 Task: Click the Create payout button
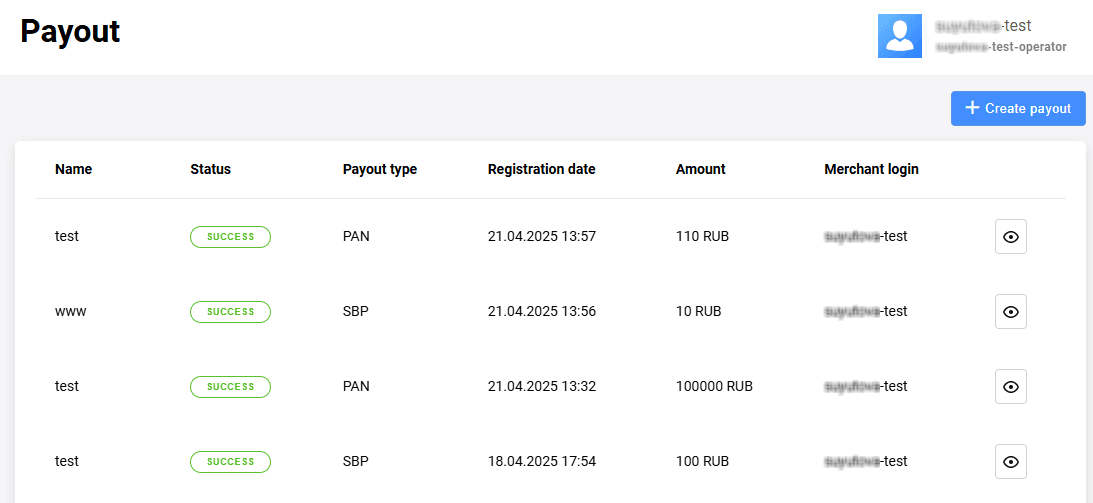click(1018, 109)
